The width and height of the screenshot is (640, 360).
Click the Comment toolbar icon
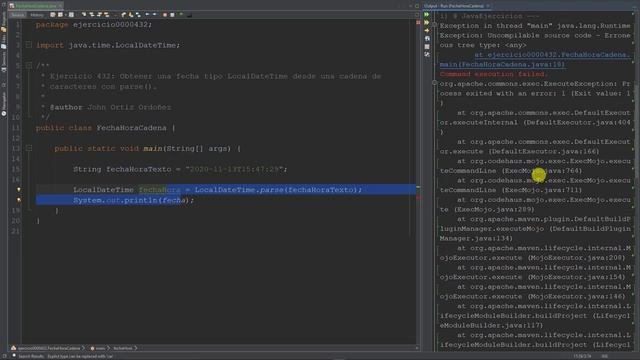[182, 15]
